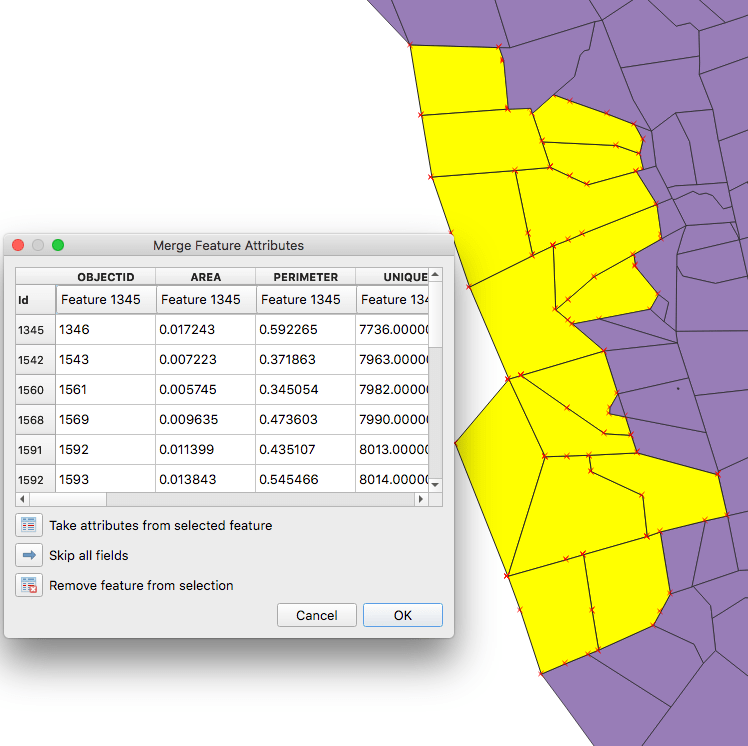Close the Merge Feature Attributes dialog
The height and width of the screenshot is (746, 748).
click(x=18, y=245)
